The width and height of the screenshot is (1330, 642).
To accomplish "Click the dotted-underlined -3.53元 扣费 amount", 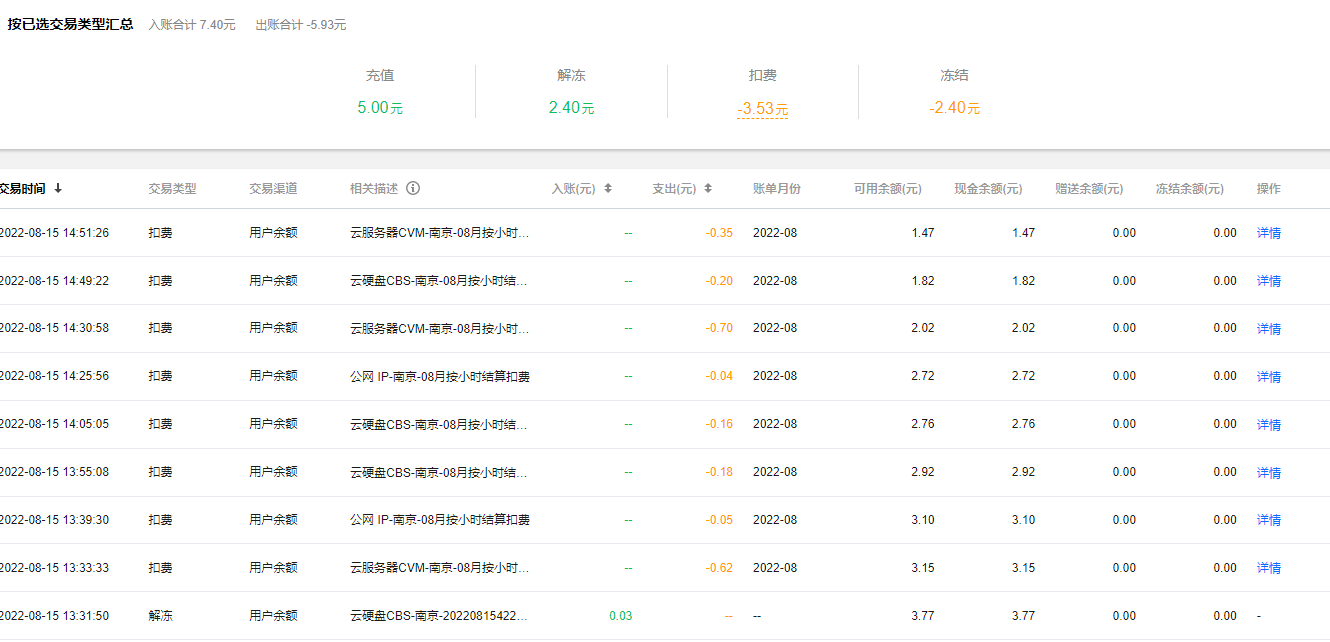I will [x=760, y=106].
